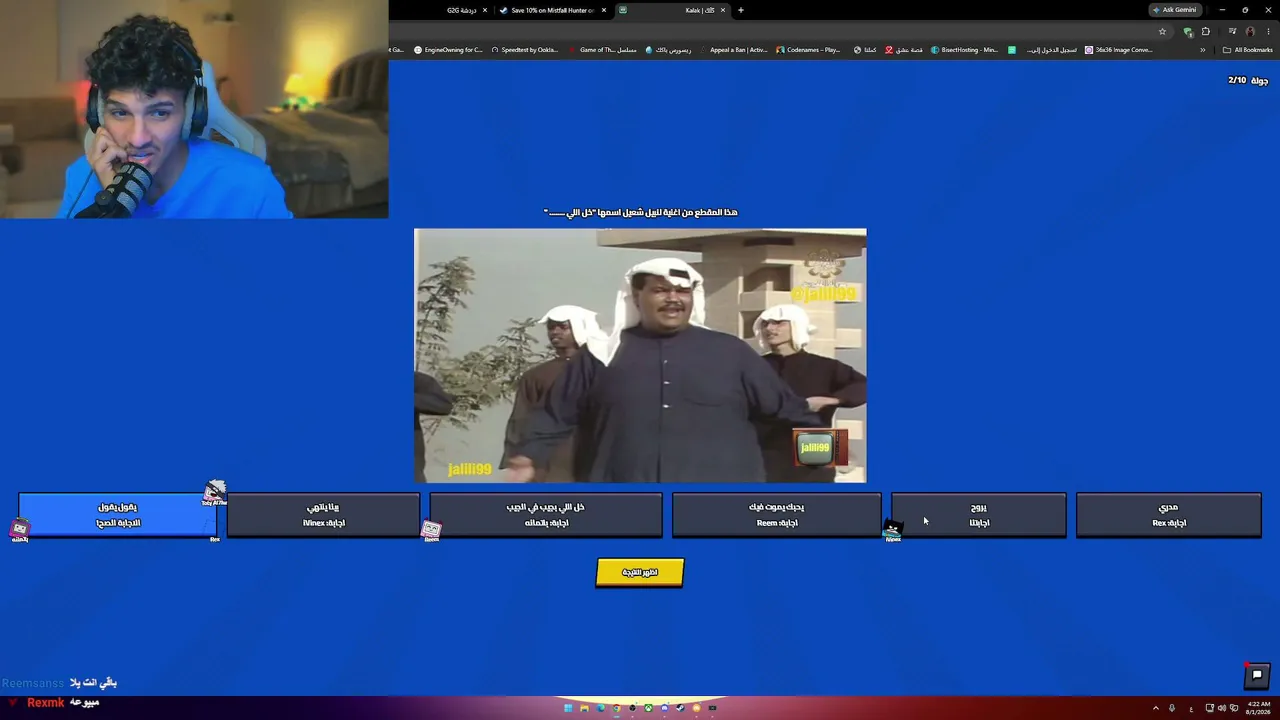This screenshot has height=720, width=1280.
Task: Open the All Bookmarks folder
Action: [x=1247, y=50]
